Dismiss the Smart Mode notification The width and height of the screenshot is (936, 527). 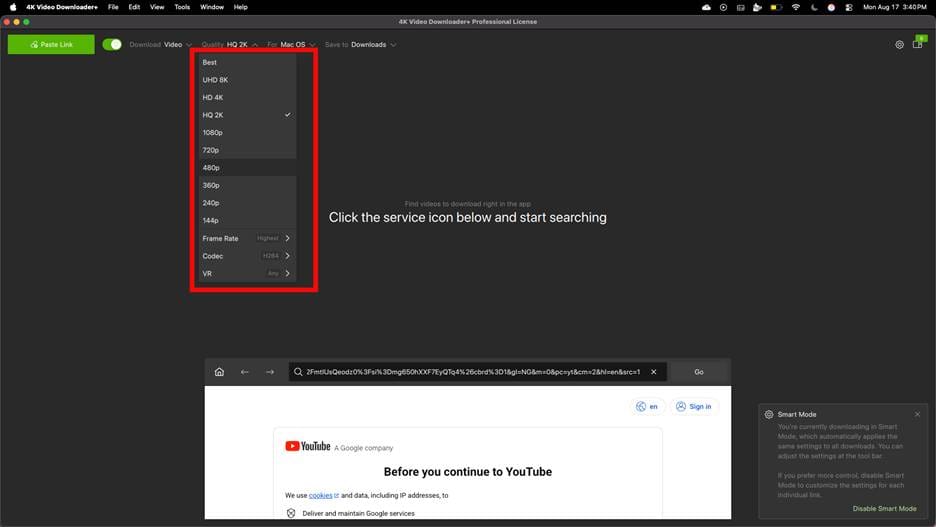(x=917, y=414)
